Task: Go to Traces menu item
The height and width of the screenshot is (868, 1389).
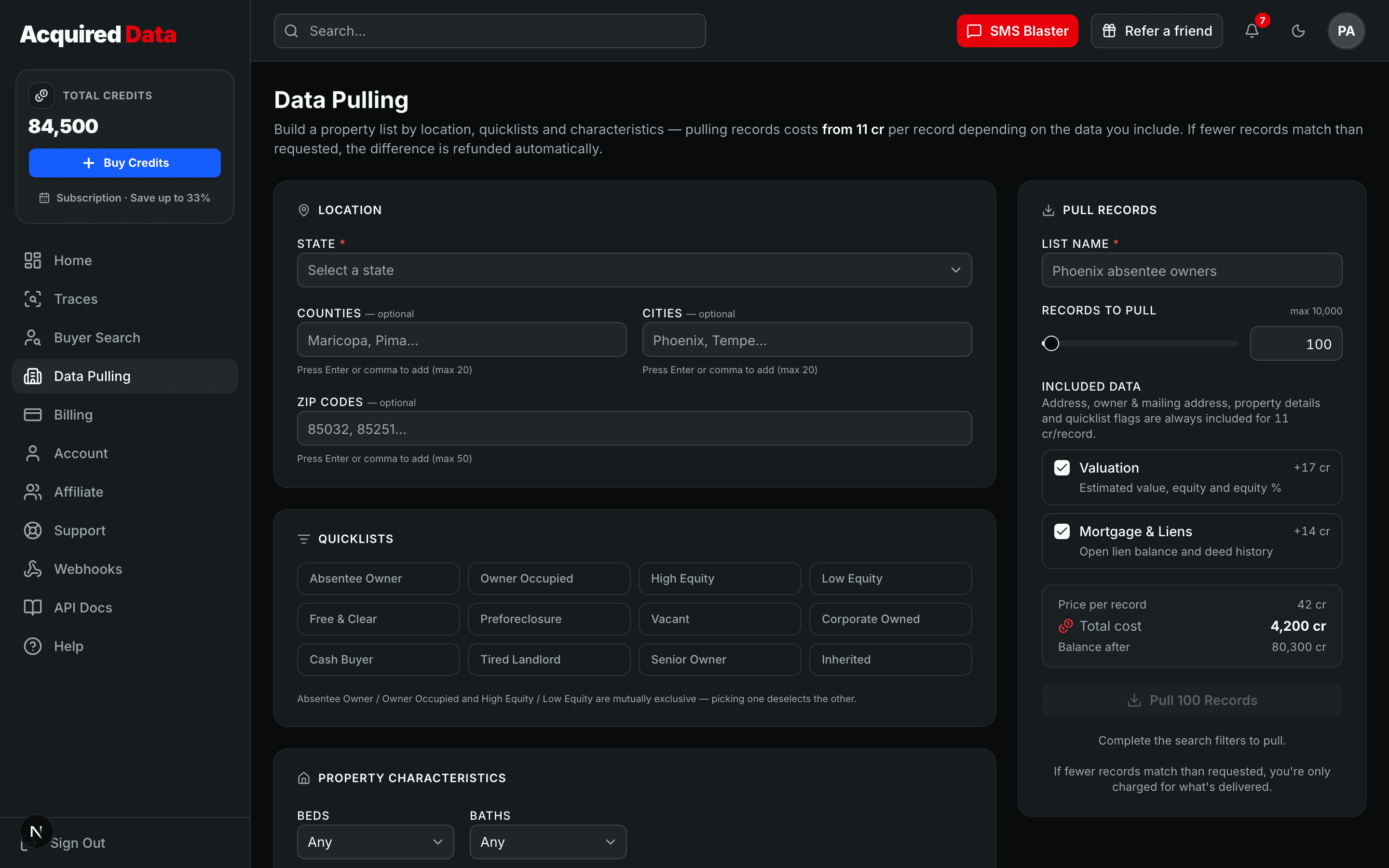Action: tap(124, 298)
